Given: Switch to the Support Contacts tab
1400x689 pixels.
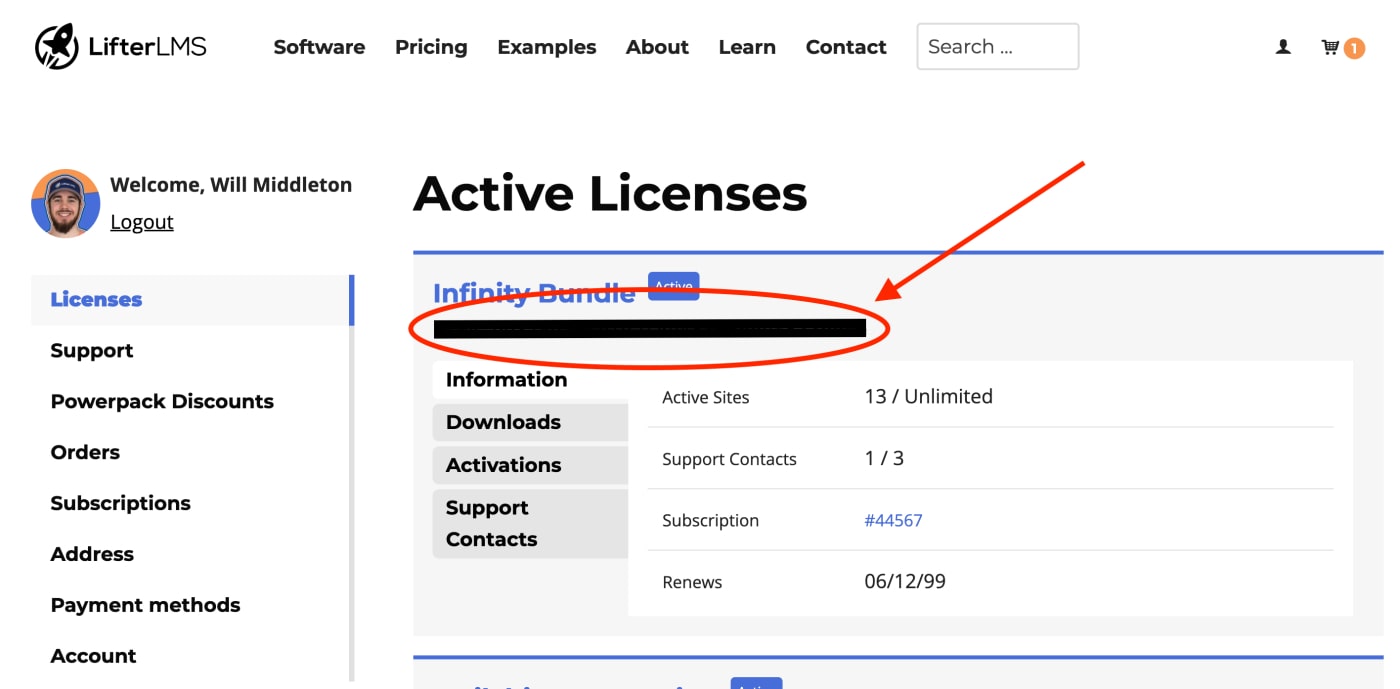Looking at the screenshot, I should click(530, 523).
